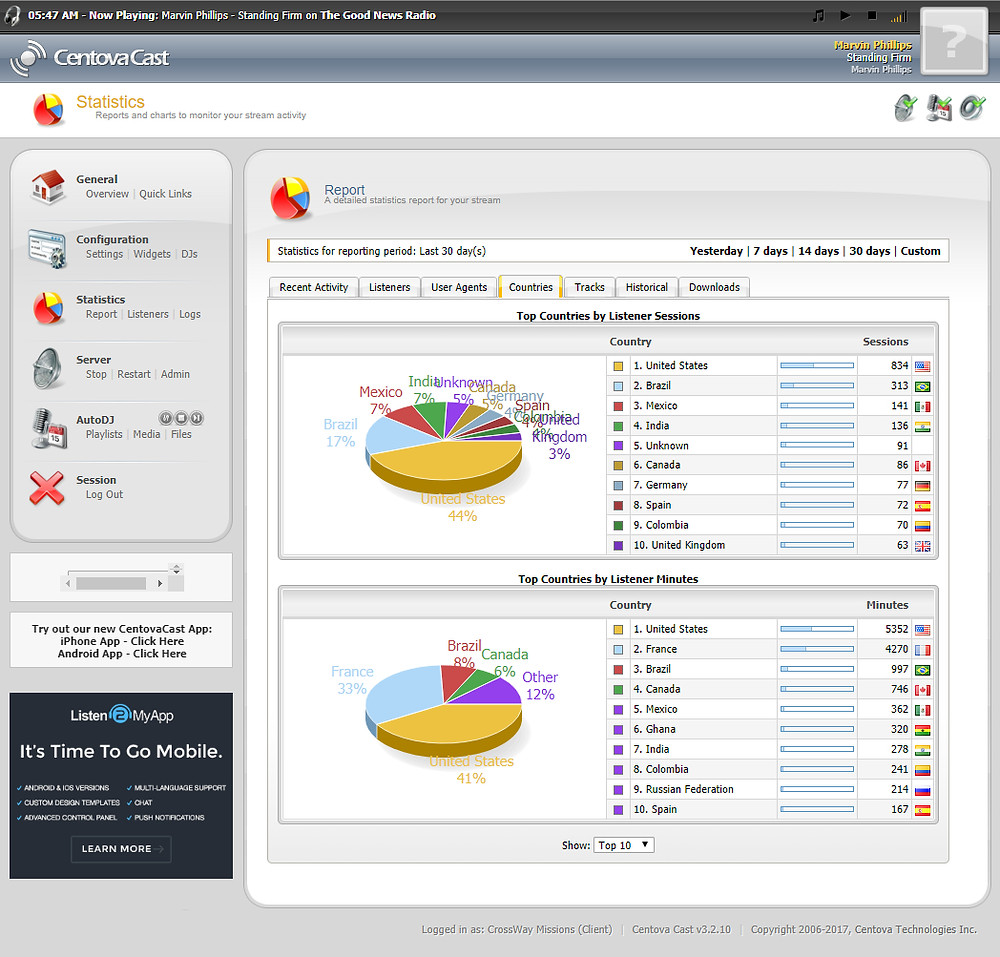The image size is (1000, 957).
Task: Click Android App - Click Here link
Action: (x=122, y=654)
